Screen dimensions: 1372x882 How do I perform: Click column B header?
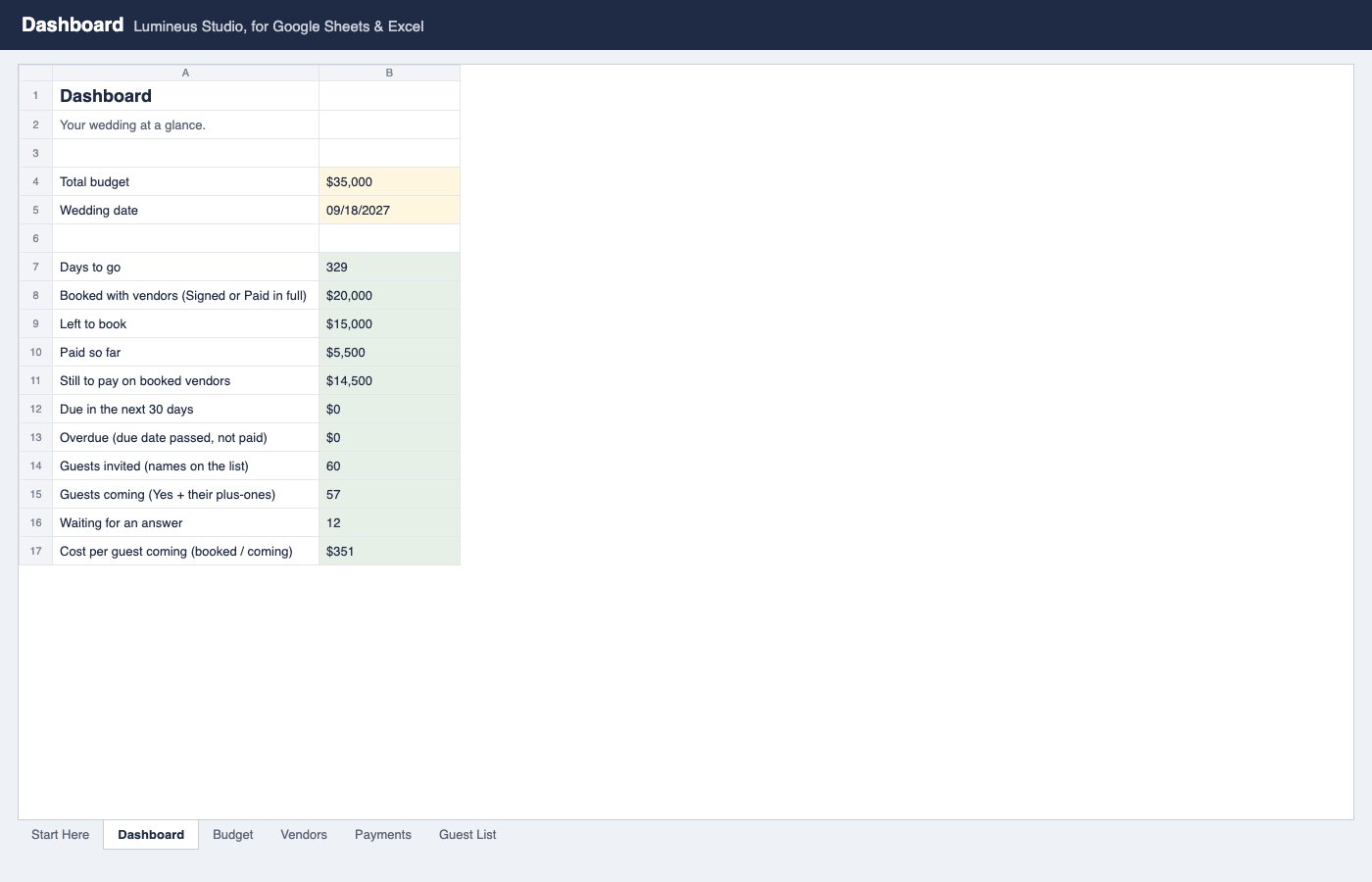pos(389,73)
